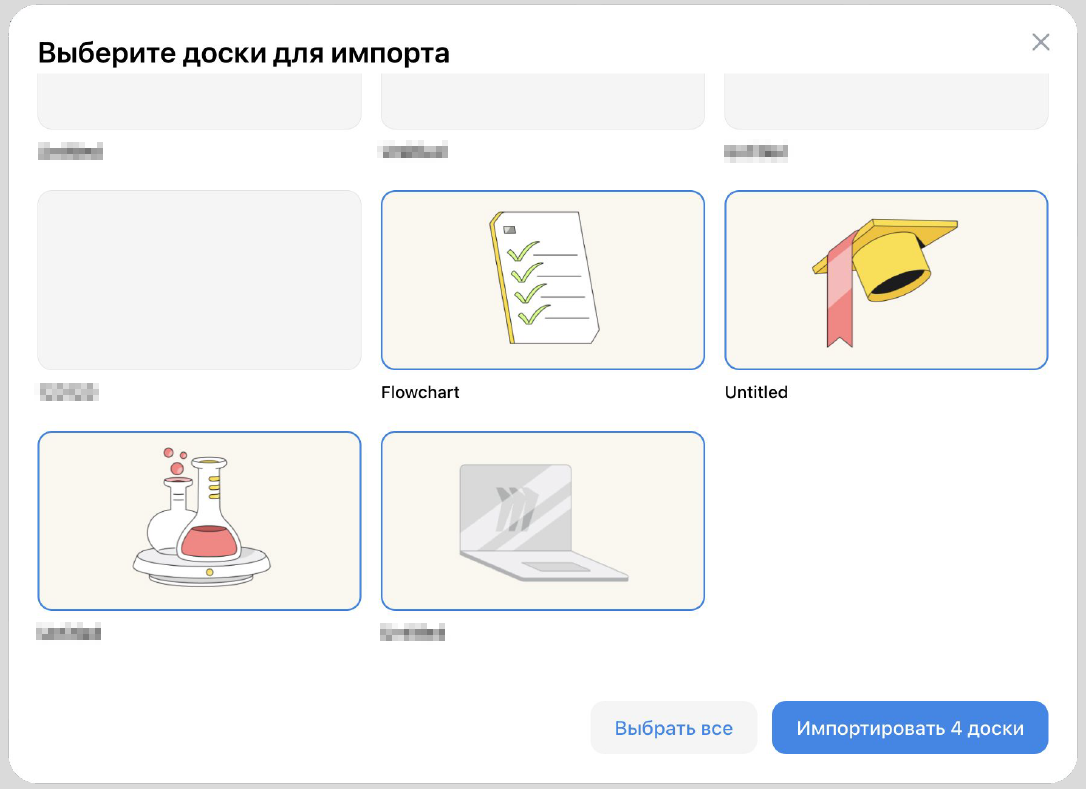Click the blurred name under the empty gray board
This screenshot has height=789, width=1086.
[69, 392]
